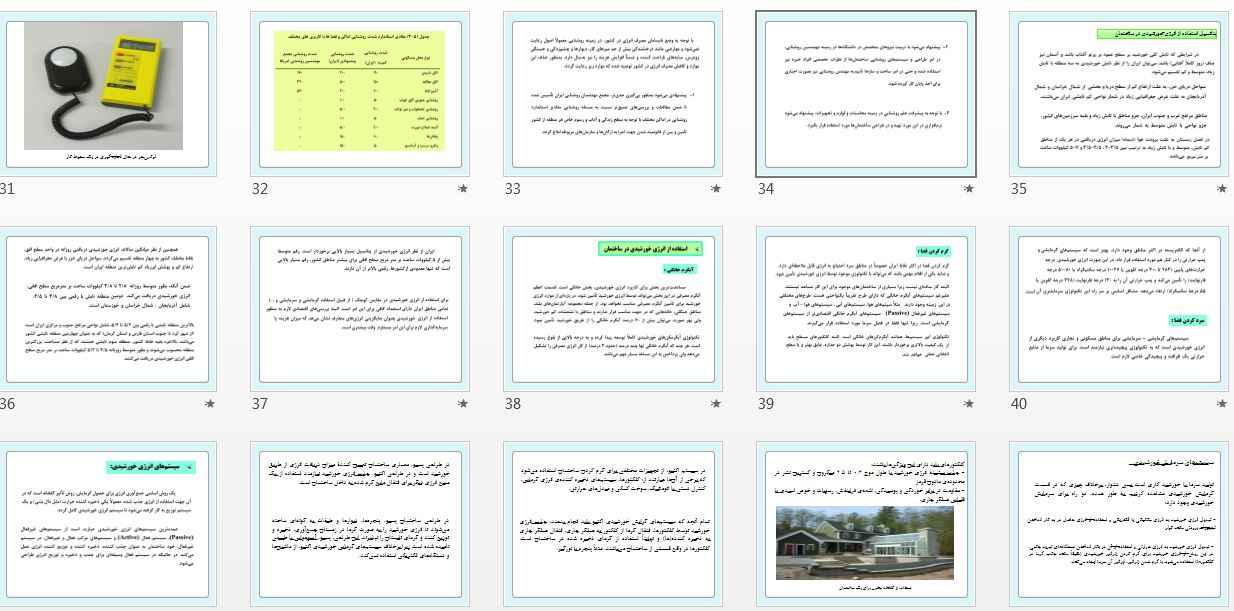This screenshot has width=1234, height=611.
Task: Click the star icon beneath slide 37
Action: tap(462, 404)
